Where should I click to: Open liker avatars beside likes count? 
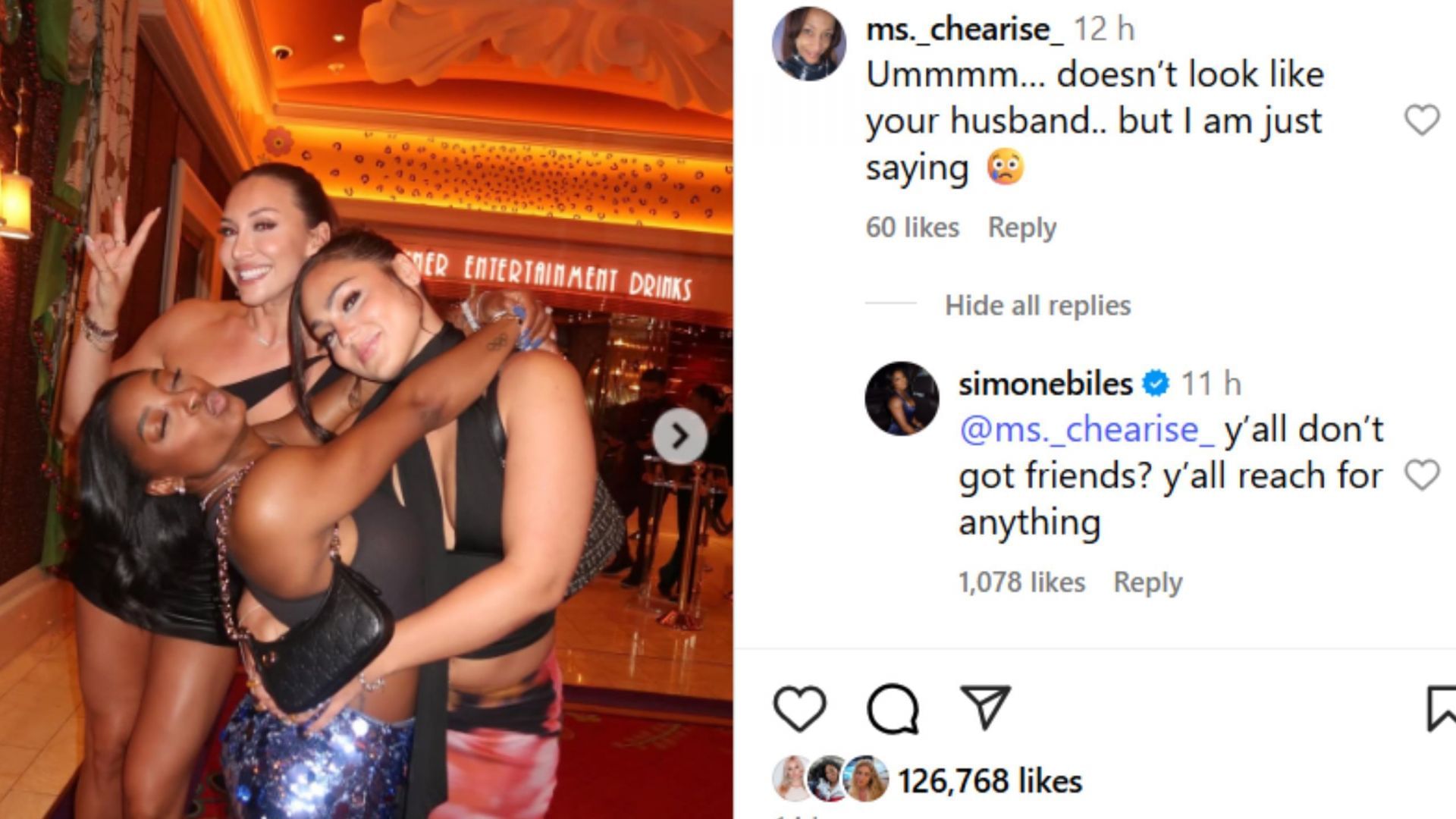point(830,779)
